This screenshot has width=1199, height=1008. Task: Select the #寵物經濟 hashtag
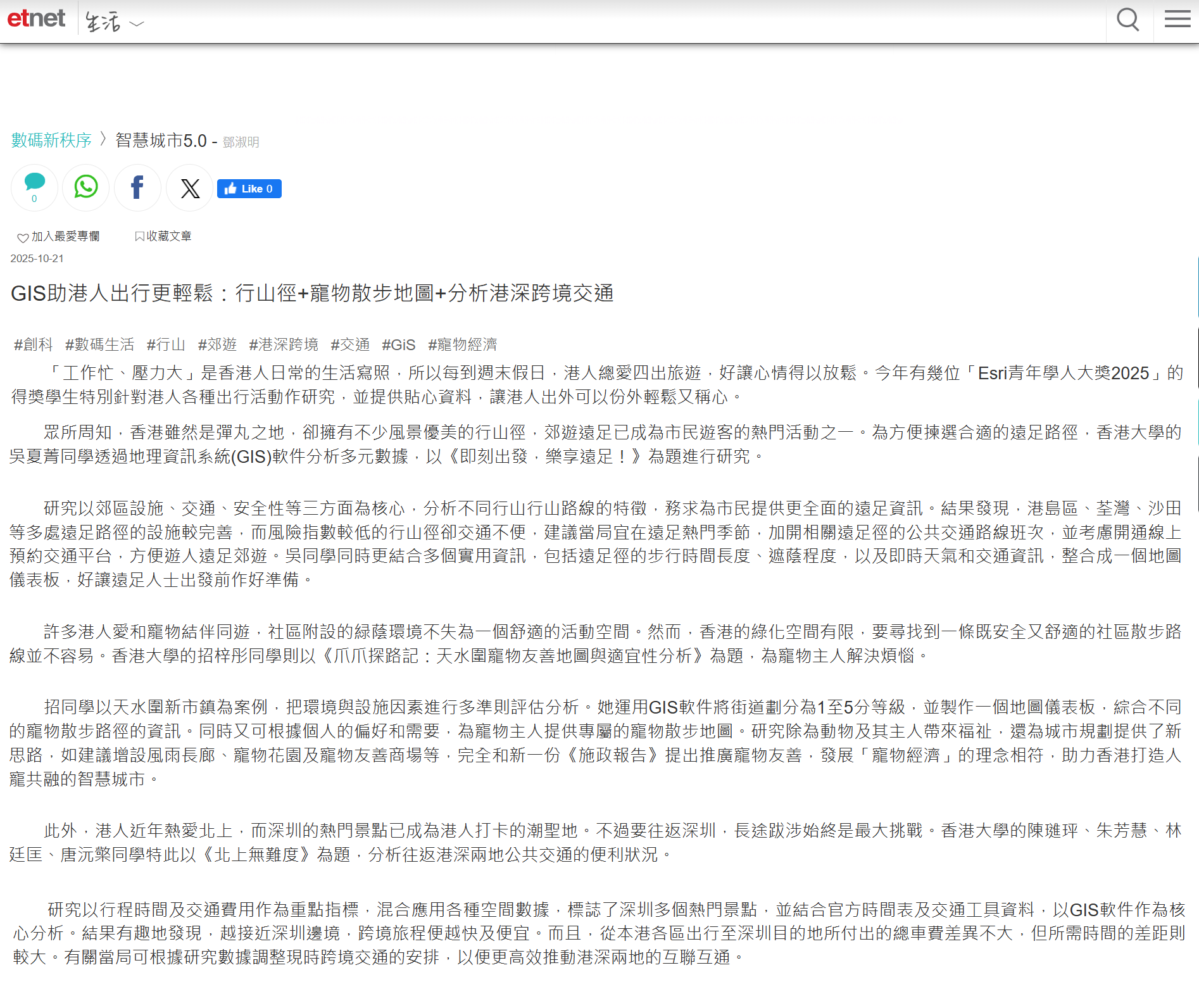(x=462, y=344)
